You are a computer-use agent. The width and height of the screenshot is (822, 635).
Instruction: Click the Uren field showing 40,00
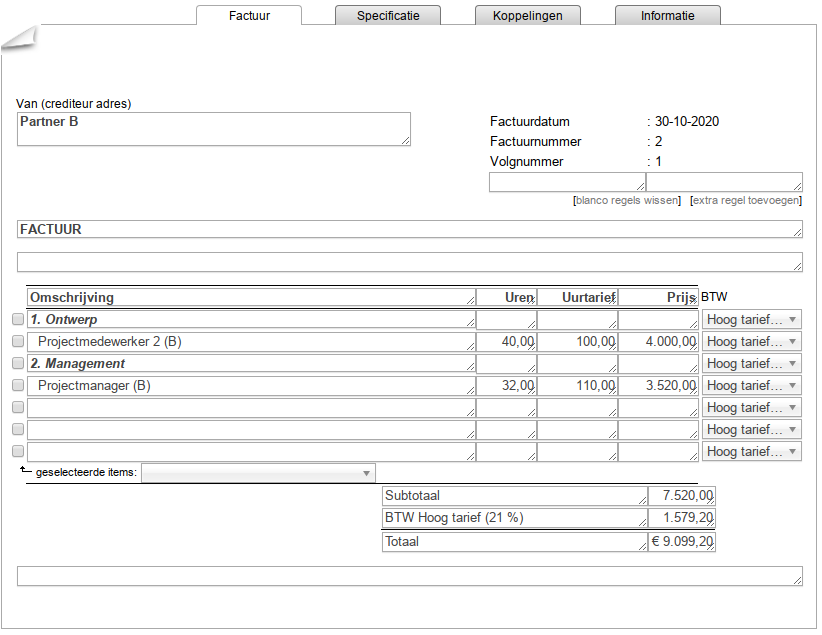point(506,342)
